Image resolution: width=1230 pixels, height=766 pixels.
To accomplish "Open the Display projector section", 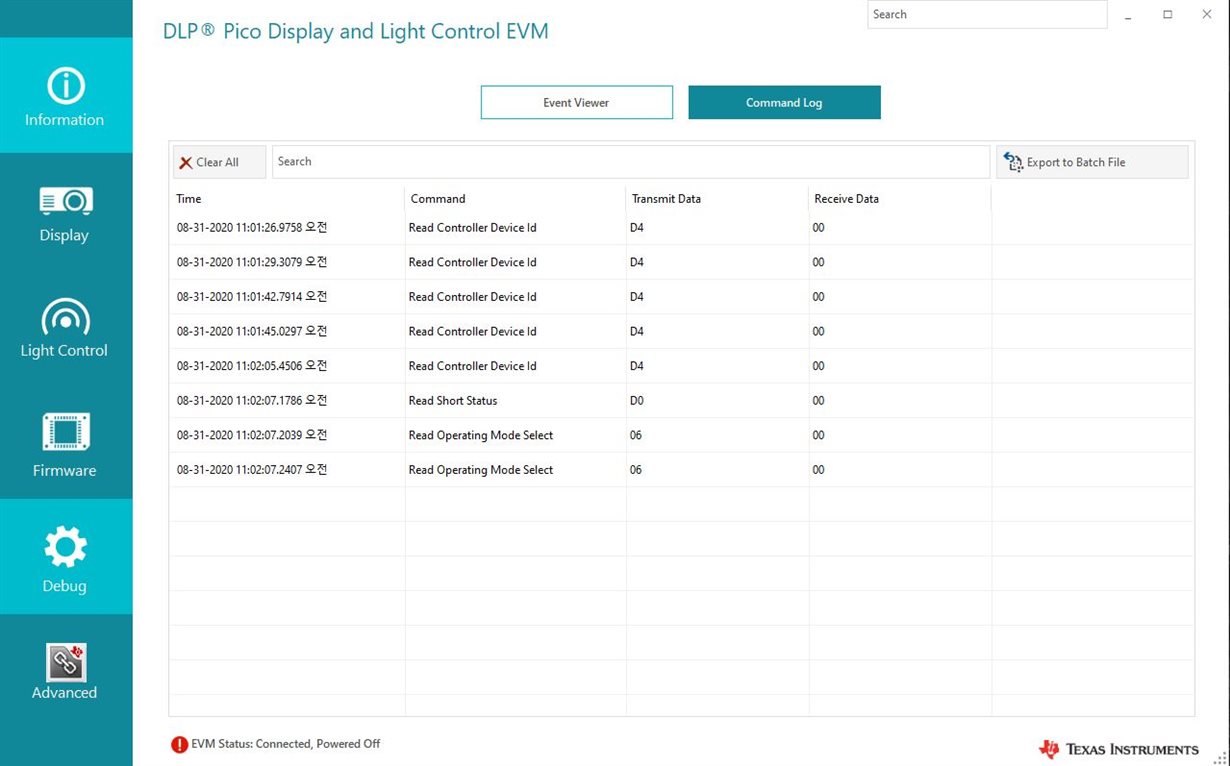I will pos(66,212).
